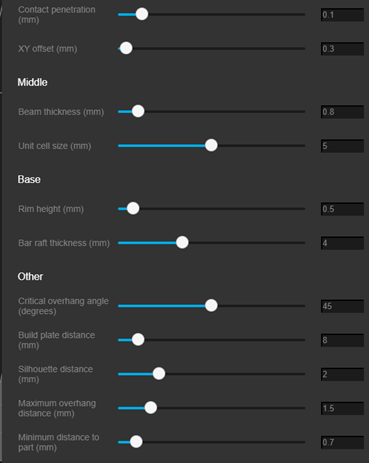Focus the Critical overhang angle value box
Image resolution: width=369 pixels, height=463 pixels.
coord(342,306)
